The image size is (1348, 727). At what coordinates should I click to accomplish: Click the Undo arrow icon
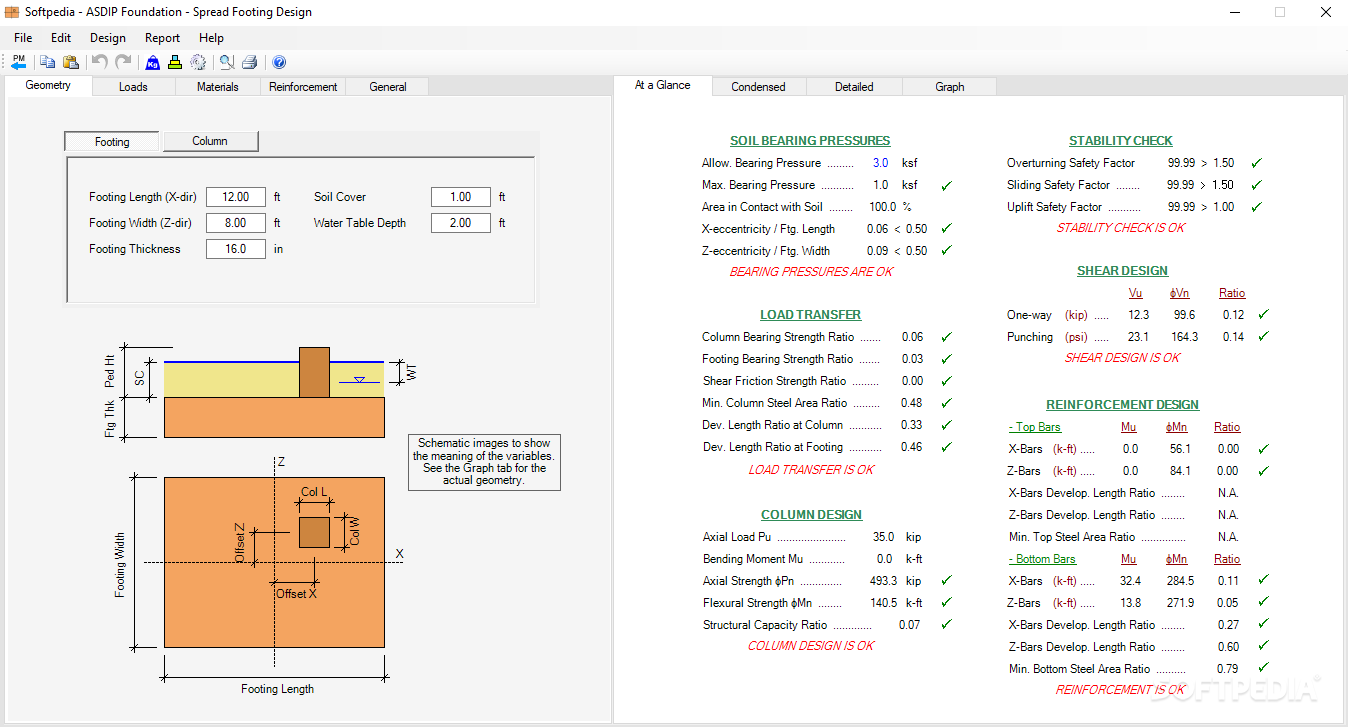tap(100, 62)
